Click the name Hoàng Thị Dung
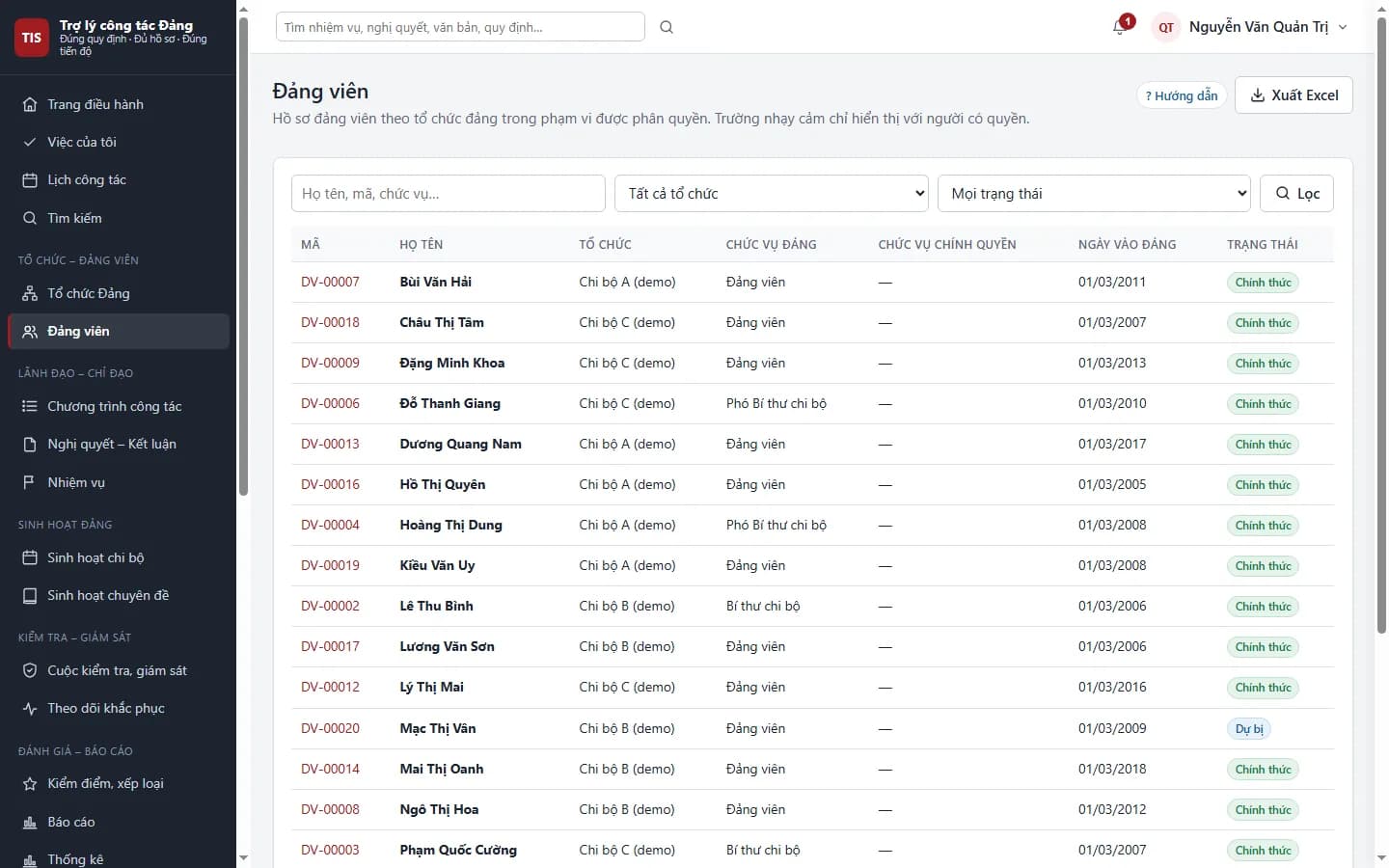Viewport: 1389px width, 868px height. [451, 525]
